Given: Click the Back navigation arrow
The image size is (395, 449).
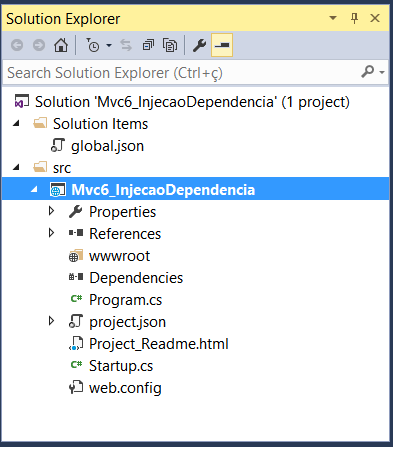Looking at the screenshot, I should 17,45.
